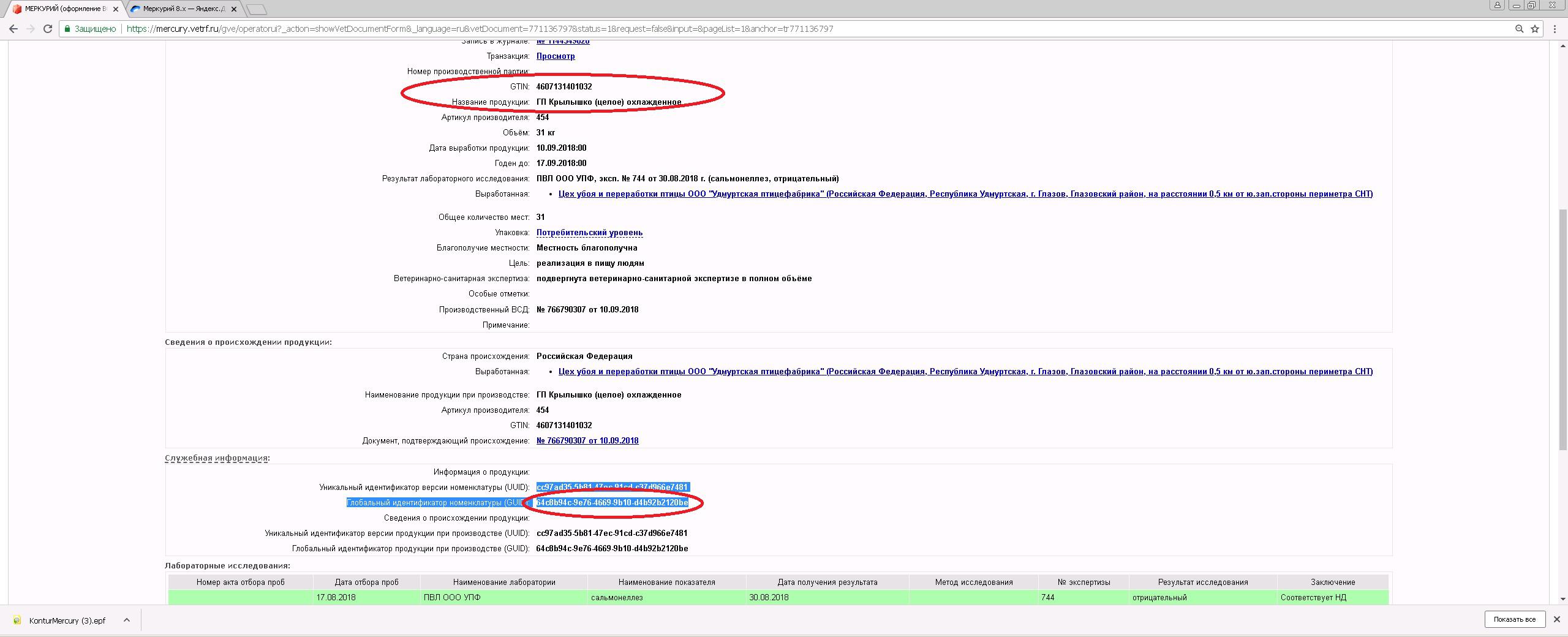Click Местность благополучна value
Viewport: 1568px width, 637px height.
click(587, 247)
